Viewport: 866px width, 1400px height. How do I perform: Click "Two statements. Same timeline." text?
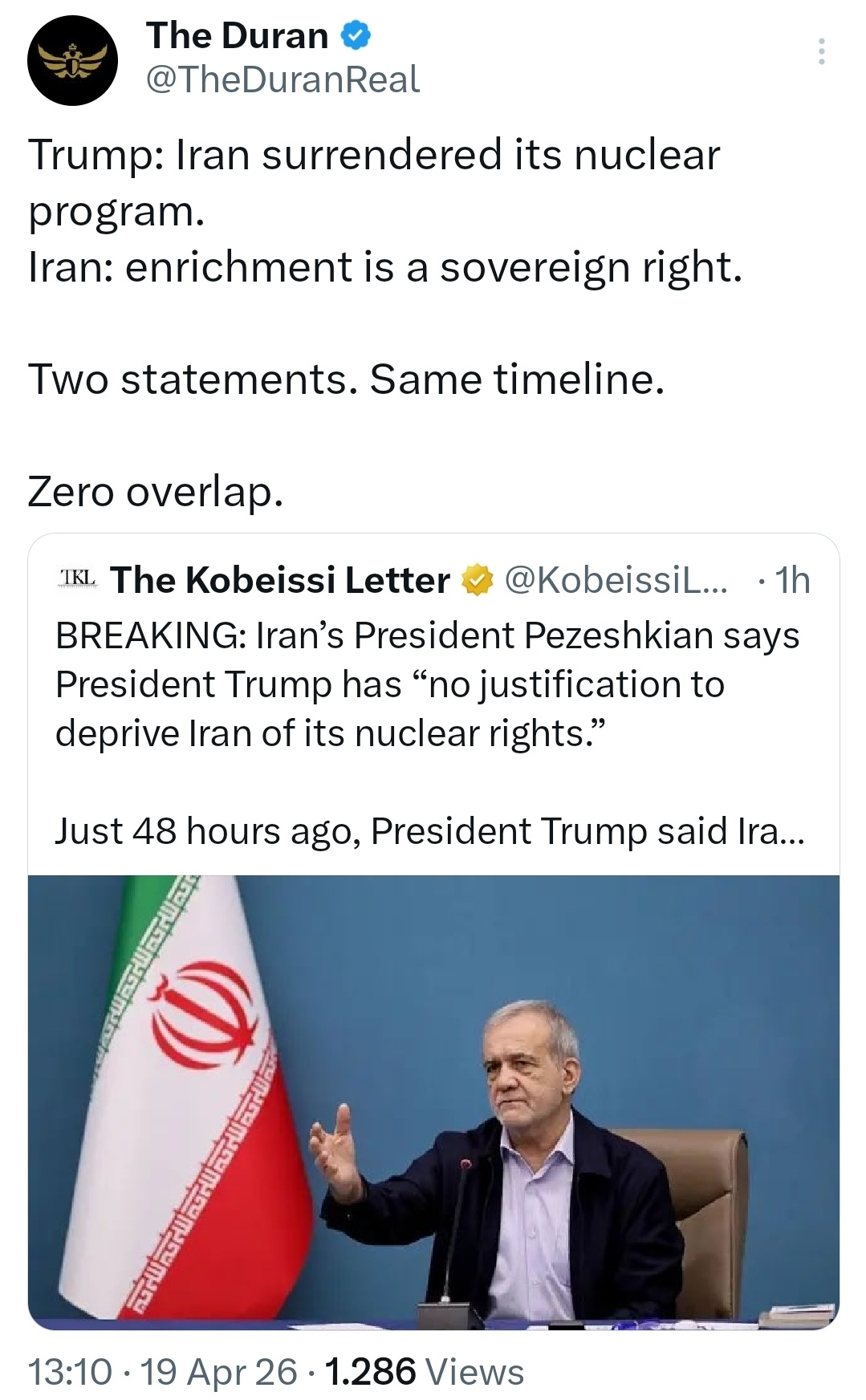tap(346, 379)
